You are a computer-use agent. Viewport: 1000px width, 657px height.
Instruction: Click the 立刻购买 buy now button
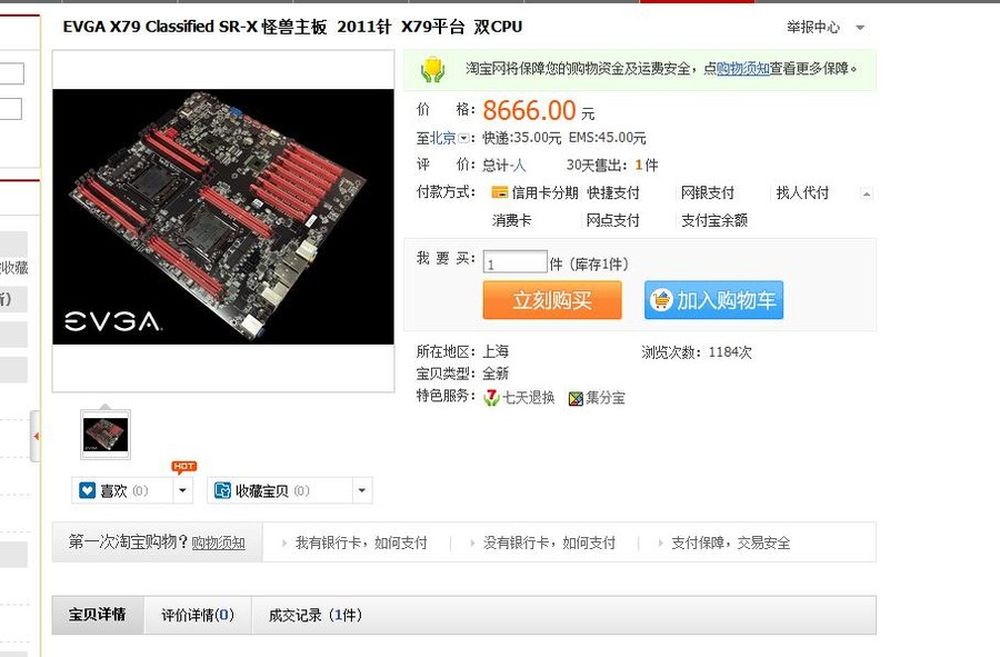click(552, 300)
